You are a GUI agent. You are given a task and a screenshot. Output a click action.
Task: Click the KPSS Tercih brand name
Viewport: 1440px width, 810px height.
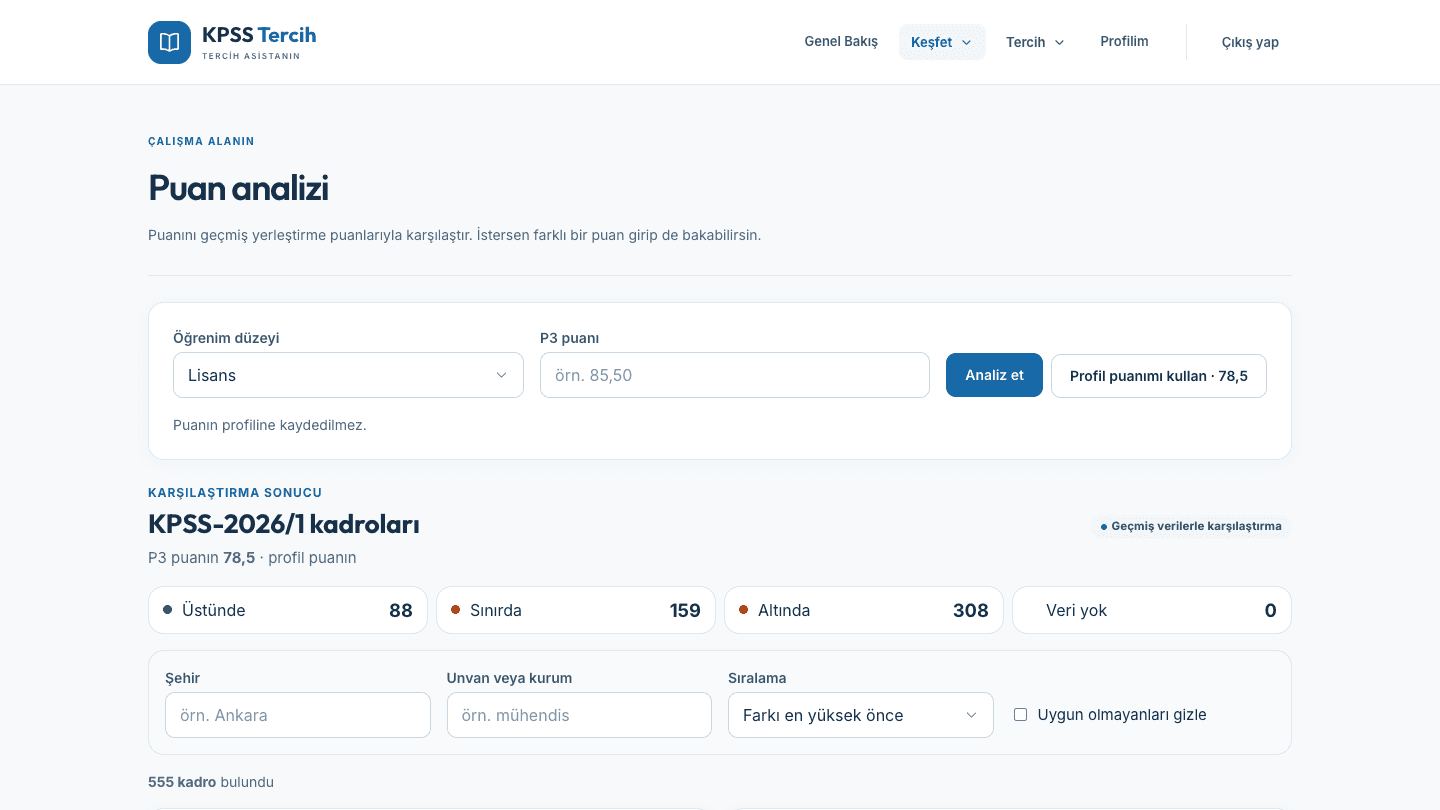(x=259, y=35)
